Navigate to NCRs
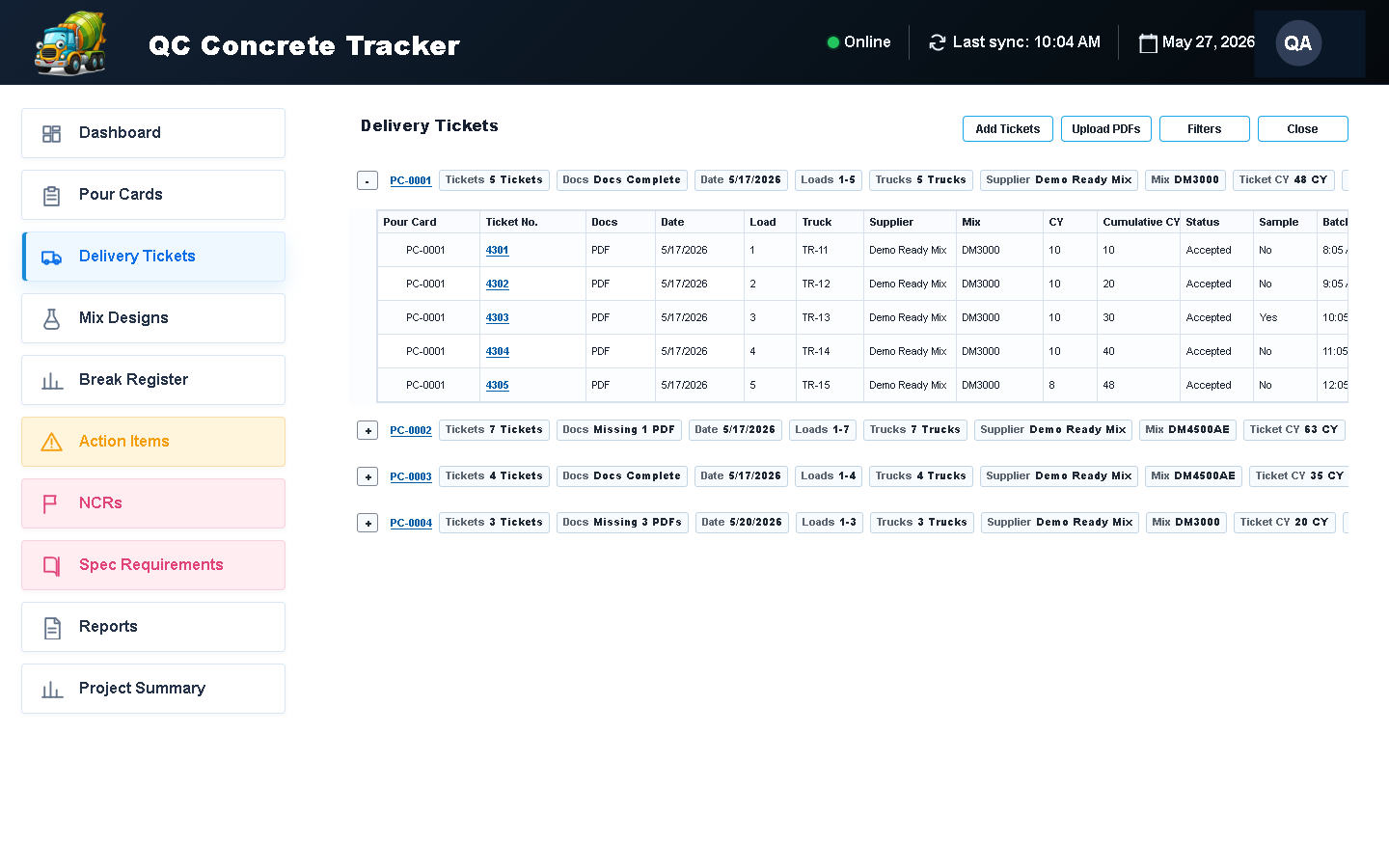Image resolution: width=1389 pixels, height=868 pixels. [x=153, y=503]
